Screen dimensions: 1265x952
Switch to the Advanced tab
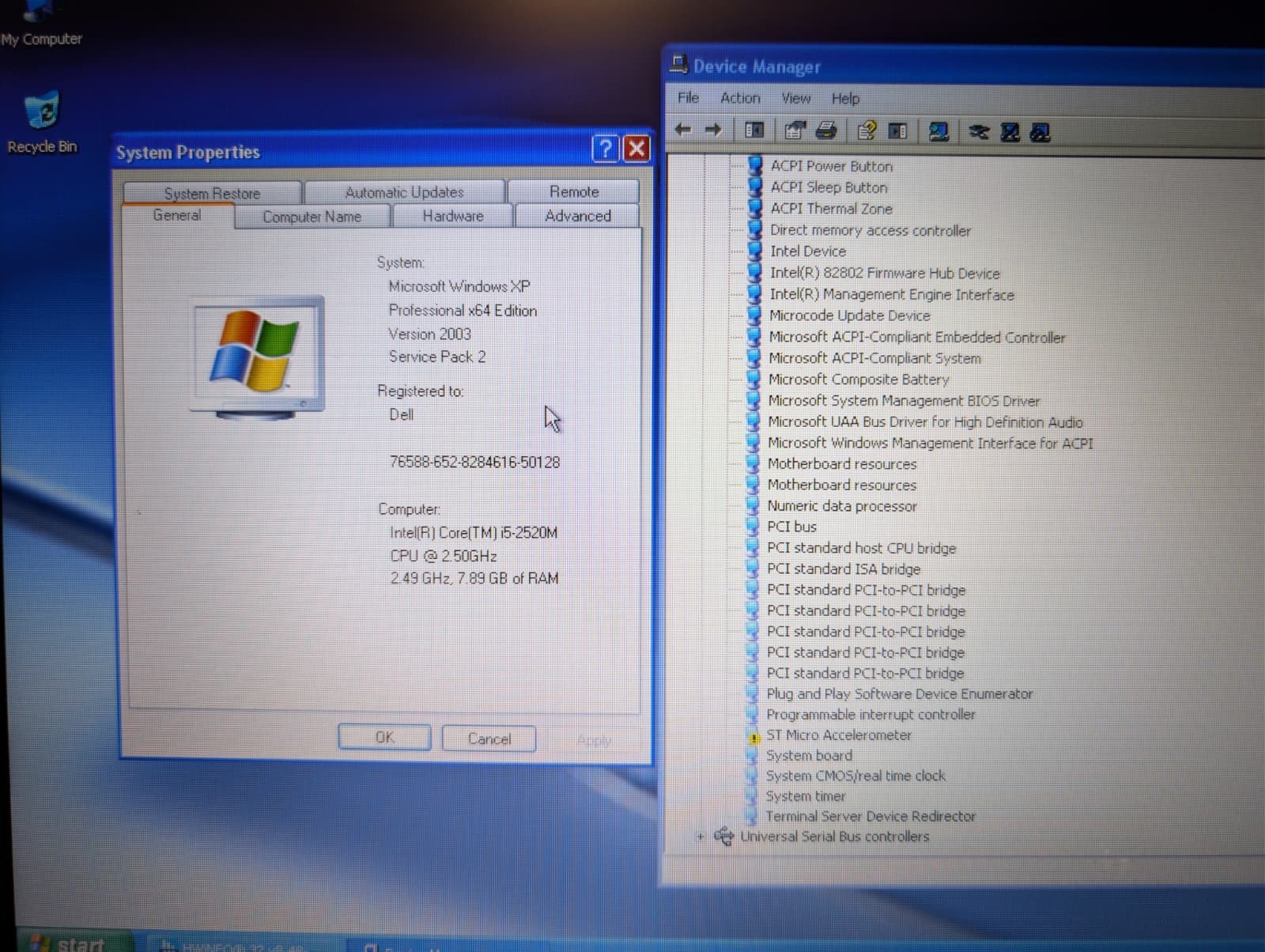pos(577,216)
